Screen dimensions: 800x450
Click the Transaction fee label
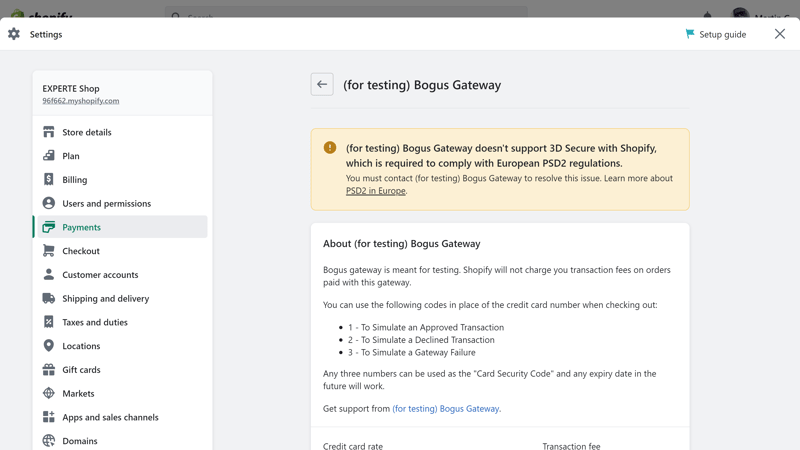571,446
